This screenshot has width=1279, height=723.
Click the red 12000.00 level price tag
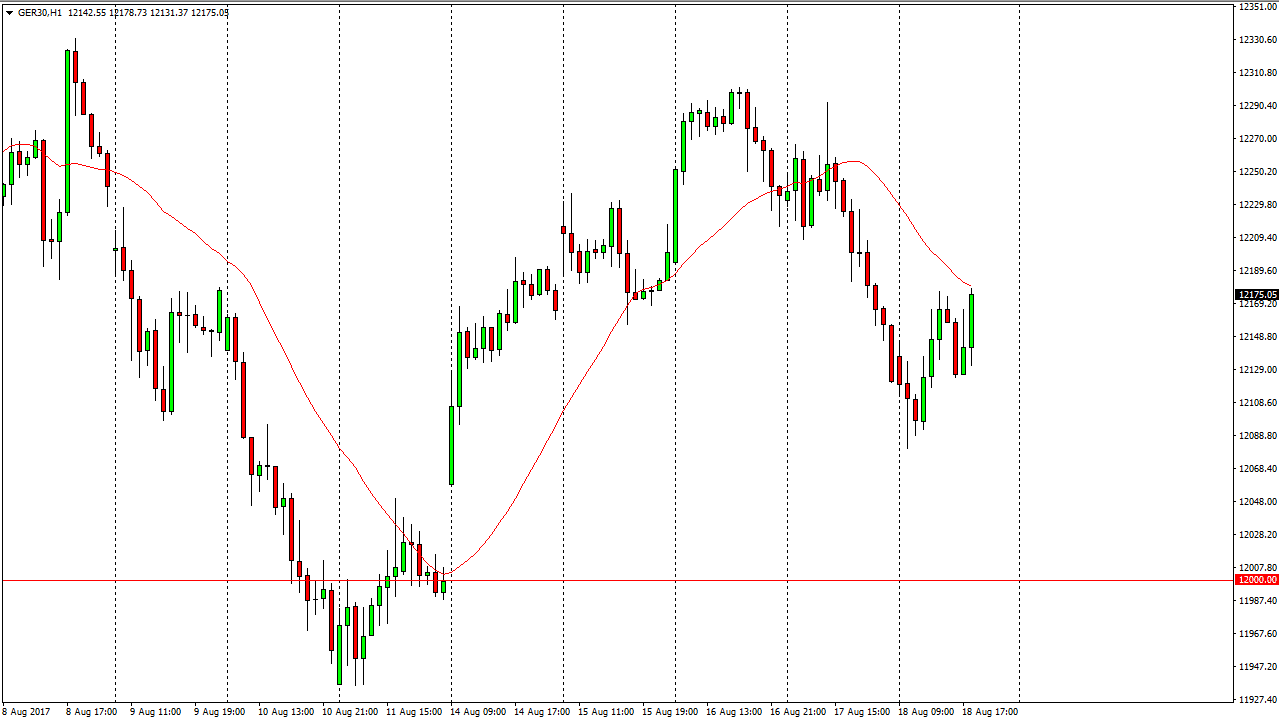1257,580
